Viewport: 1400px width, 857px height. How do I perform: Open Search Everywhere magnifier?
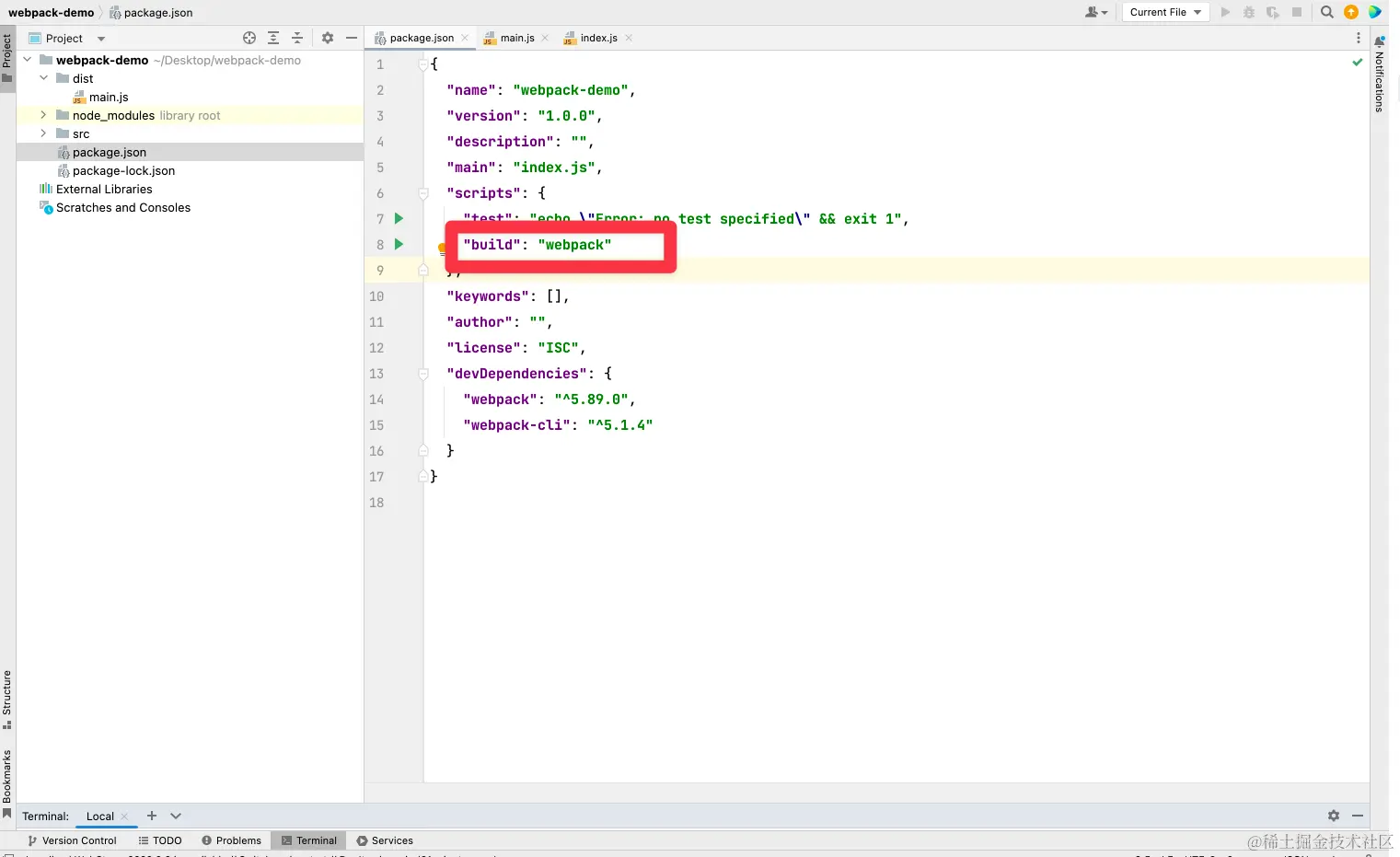[x=1327, y=12]
